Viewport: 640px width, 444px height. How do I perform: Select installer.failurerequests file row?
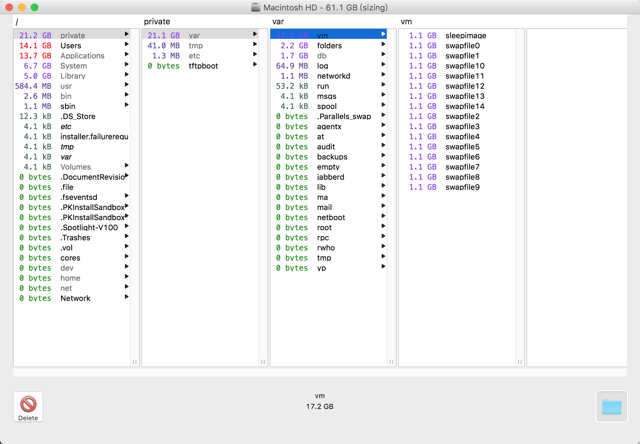click(x=72, y=136)
